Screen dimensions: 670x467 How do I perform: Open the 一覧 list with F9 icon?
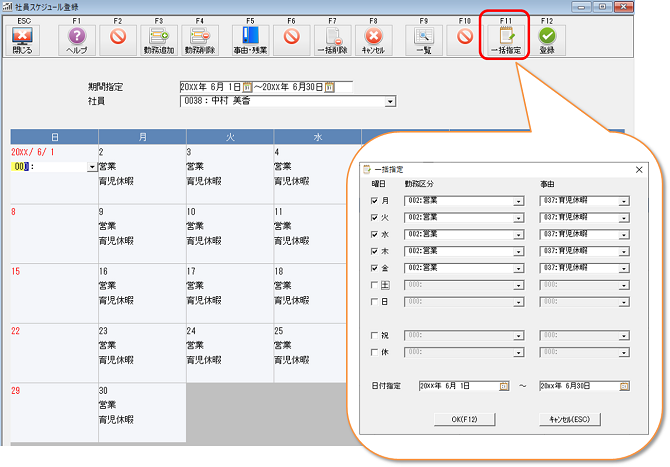424,40
